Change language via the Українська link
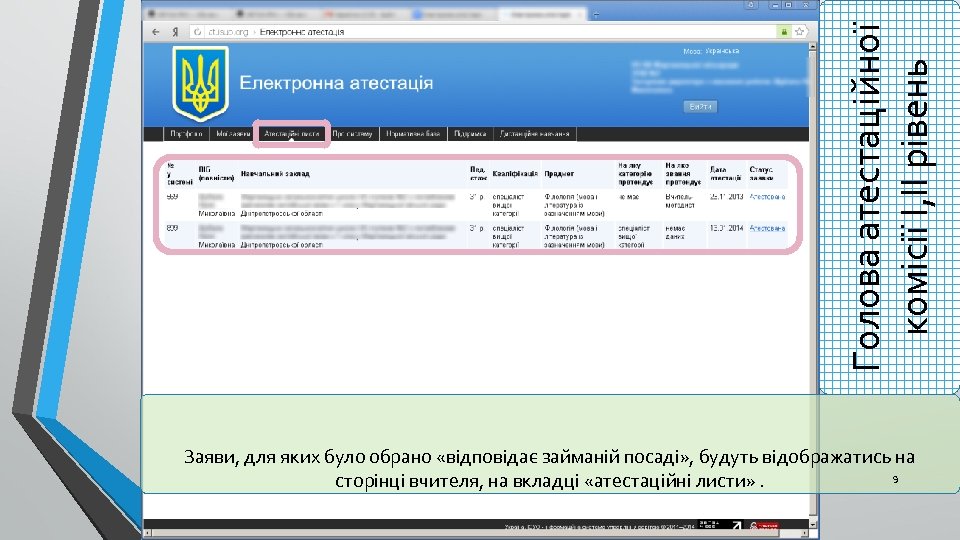The image size is (960, 540). pyautogui.click(x=722, y=51)
